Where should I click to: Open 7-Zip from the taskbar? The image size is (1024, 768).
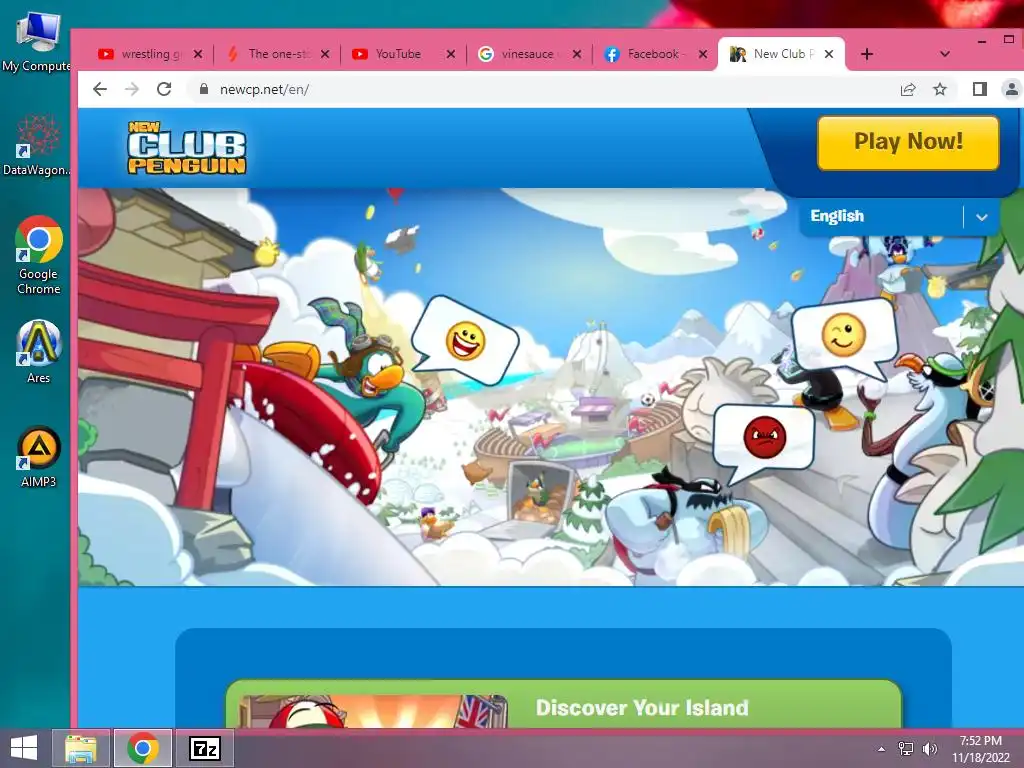pyautogui.click(x=204, y=748)
